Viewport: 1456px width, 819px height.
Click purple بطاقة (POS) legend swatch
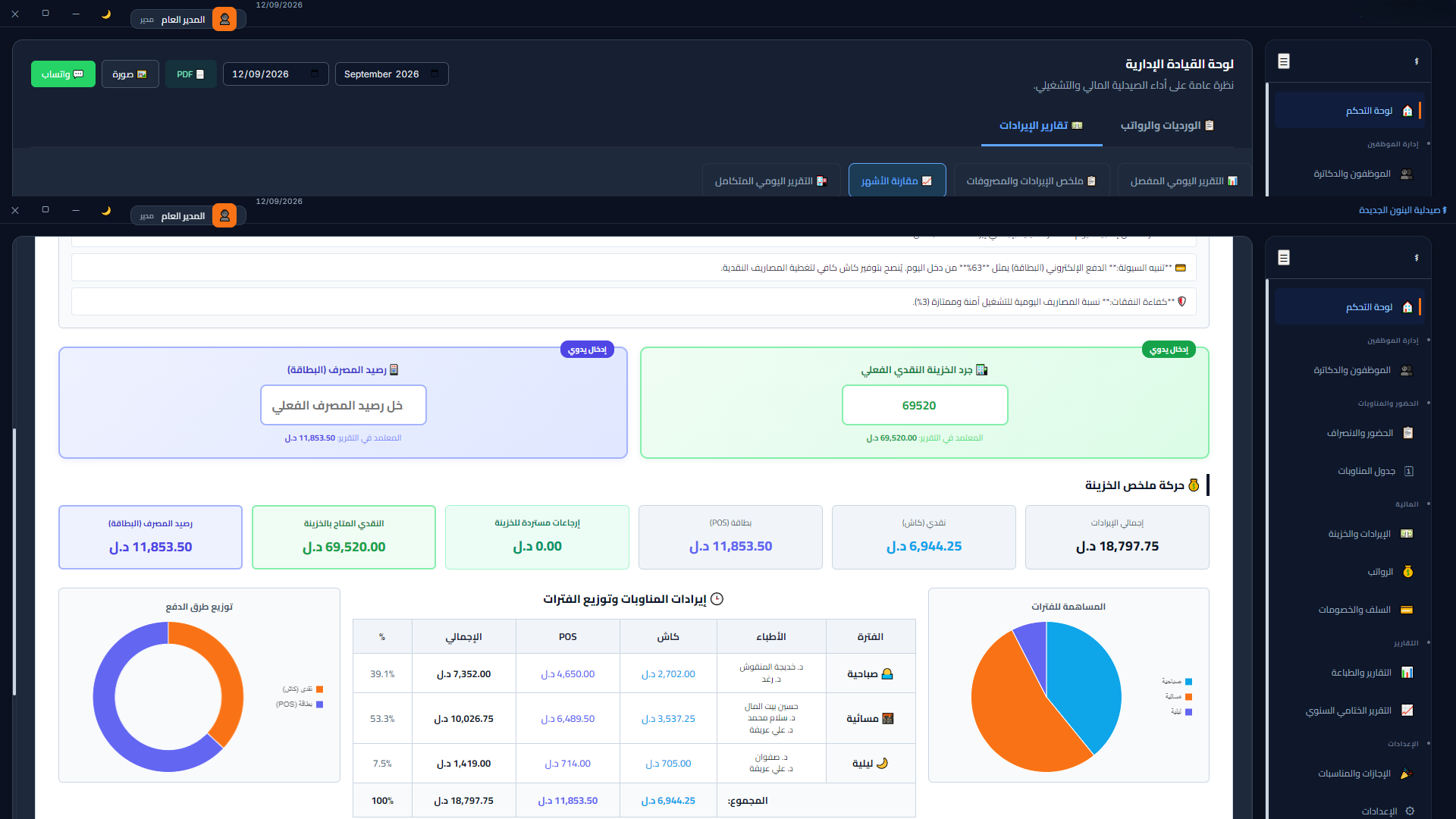tap(319, 704)
